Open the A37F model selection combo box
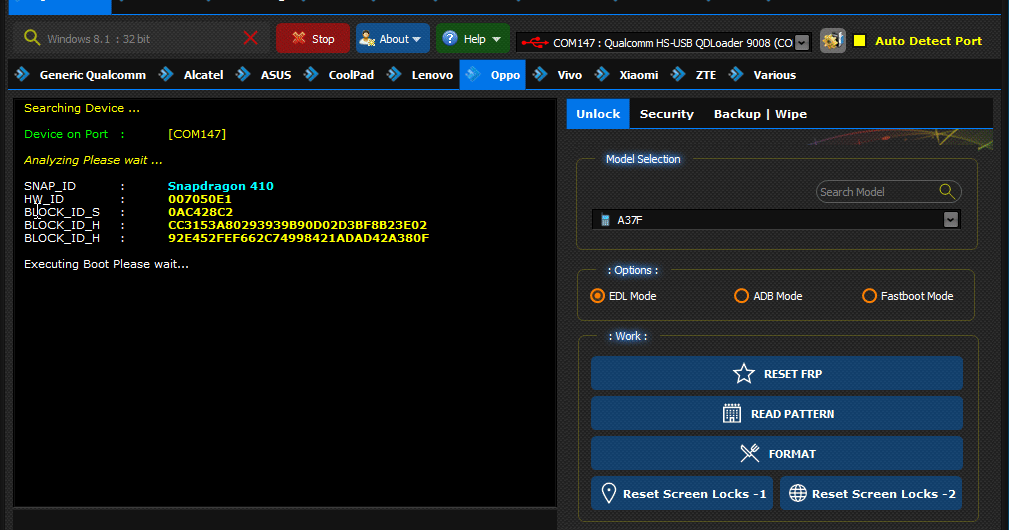 click(x=776, y=220)
